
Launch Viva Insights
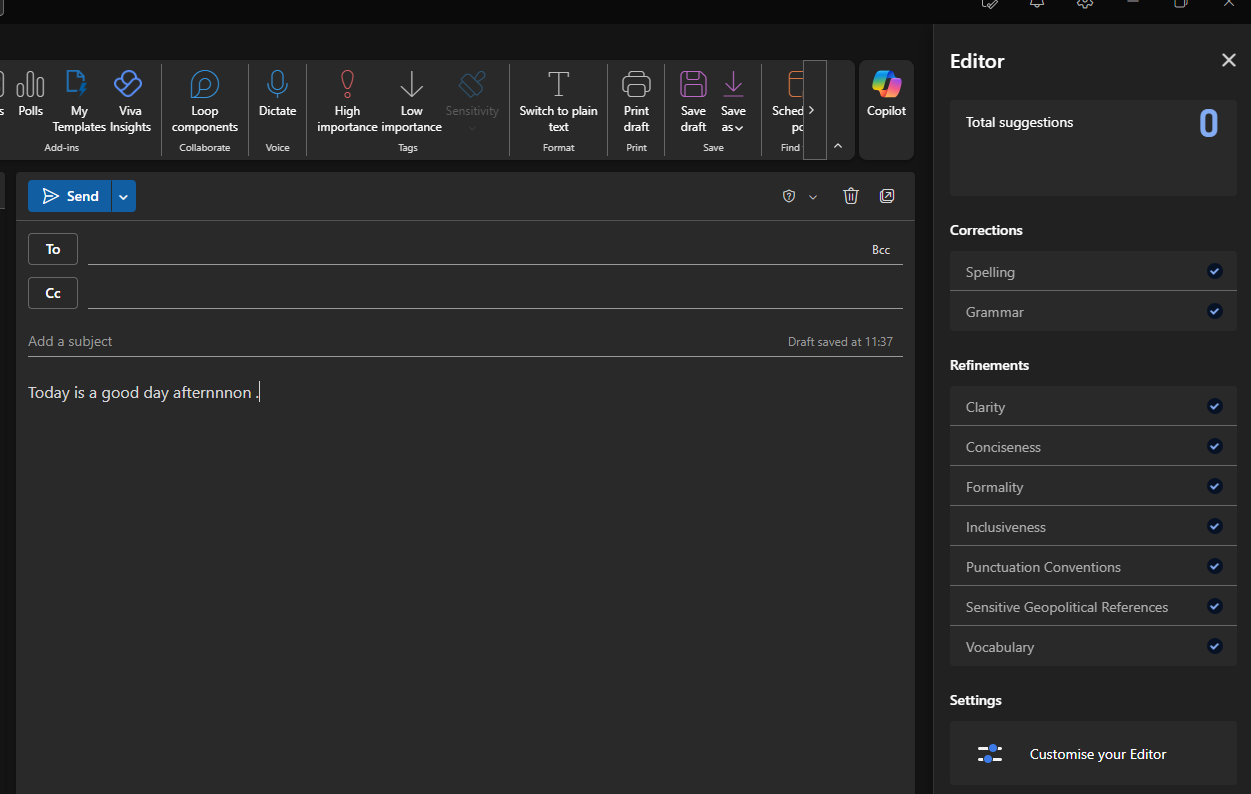click(130, 100)
